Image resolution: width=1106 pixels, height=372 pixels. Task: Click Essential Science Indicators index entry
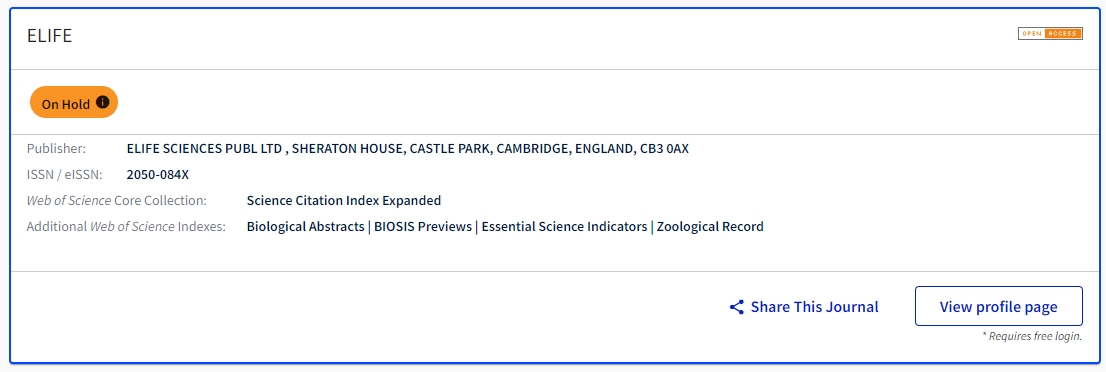click(x=564, y=227)
